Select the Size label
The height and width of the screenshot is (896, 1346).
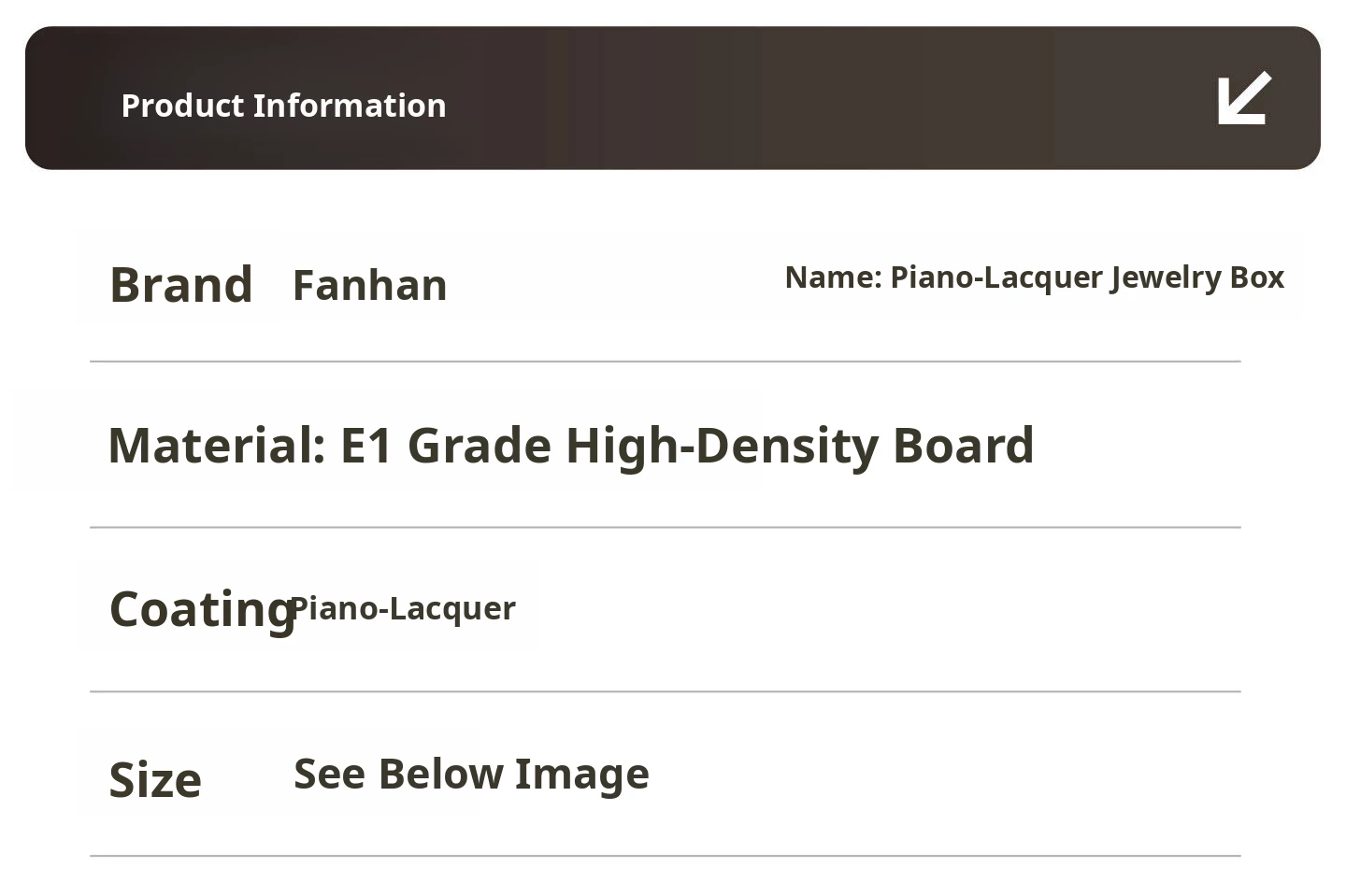(x=155, y=780)
